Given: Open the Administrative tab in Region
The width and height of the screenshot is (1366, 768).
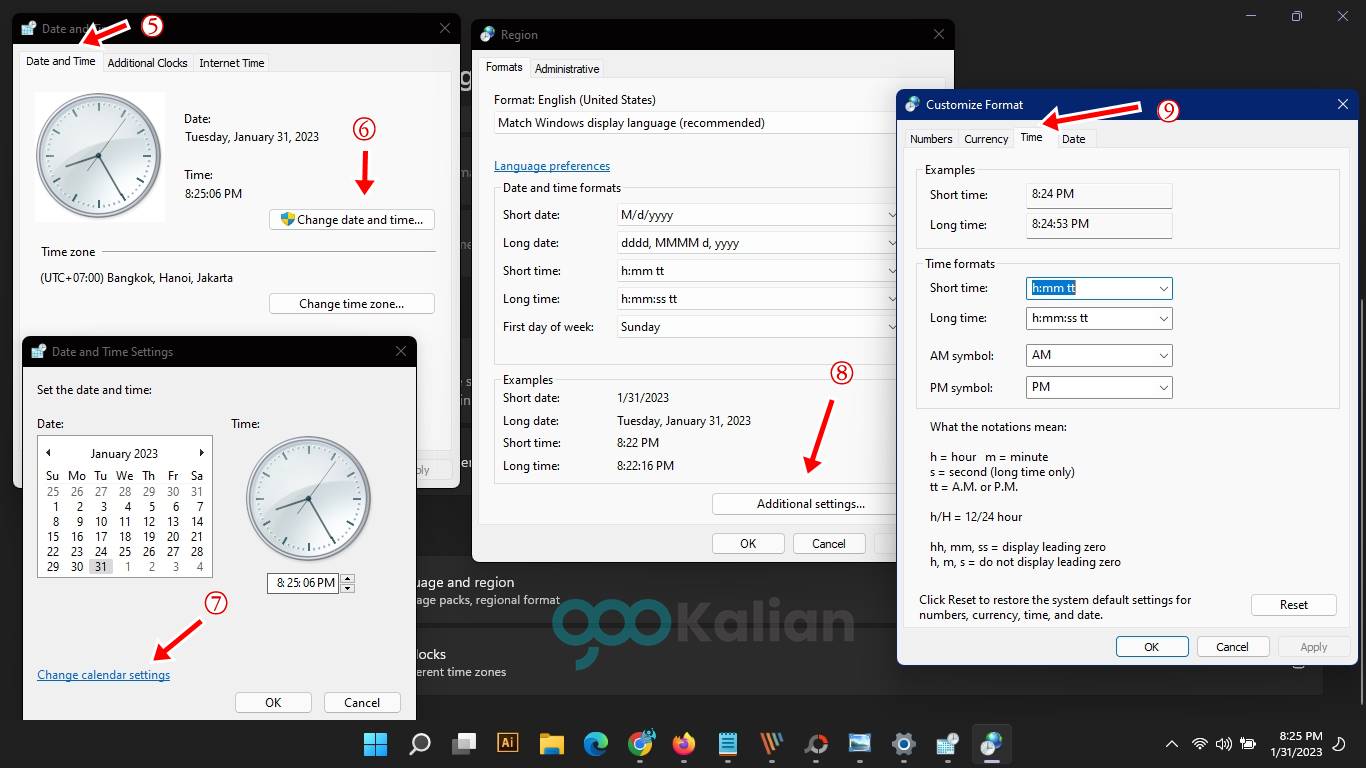Looking at the screenshot, I should click(567, 69).
